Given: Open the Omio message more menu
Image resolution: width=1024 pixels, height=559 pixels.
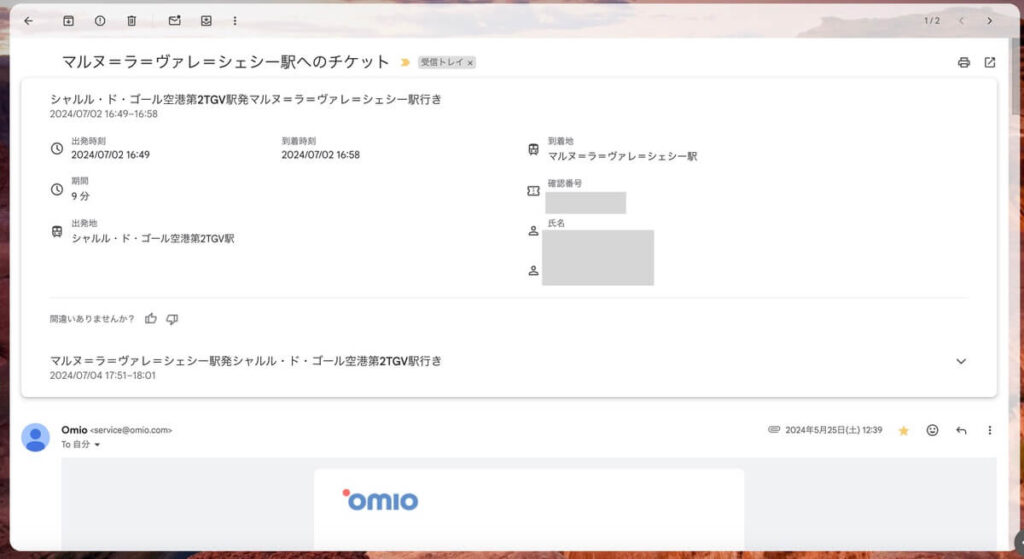Looking at the screenshot, I should click(990, 430).
